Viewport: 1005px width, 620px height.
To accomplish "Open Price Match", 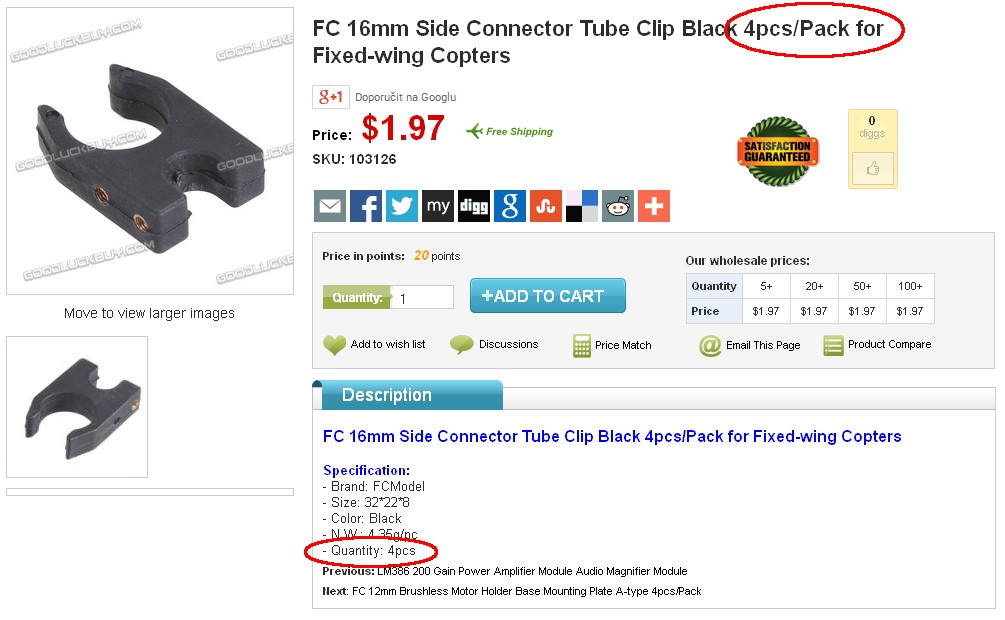I will (622, 346).
